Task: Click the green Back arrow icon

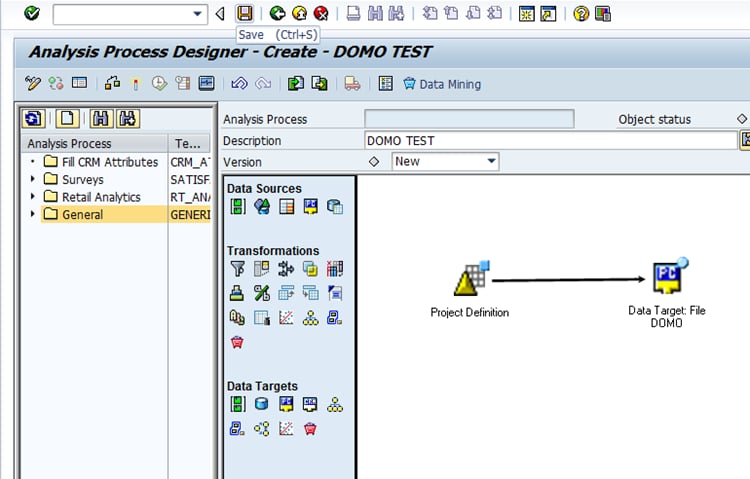Action: pos(277,13)
